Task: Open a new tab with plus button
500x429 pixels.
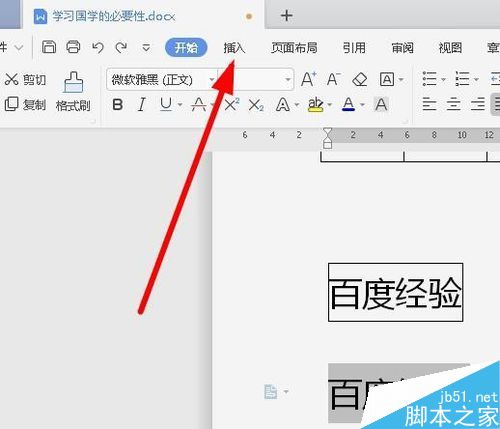Action: click(x=286, y=16)
